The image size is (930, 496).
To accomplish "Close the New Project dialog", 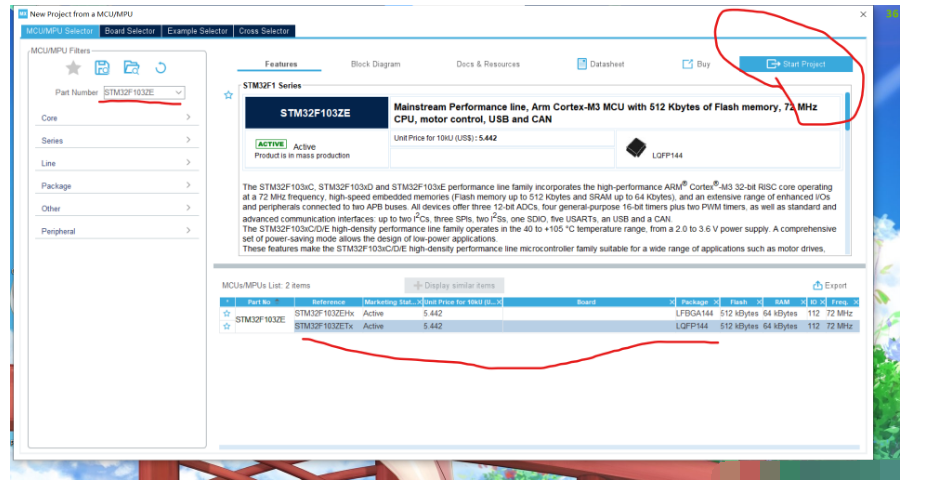I will pos(863,14).
